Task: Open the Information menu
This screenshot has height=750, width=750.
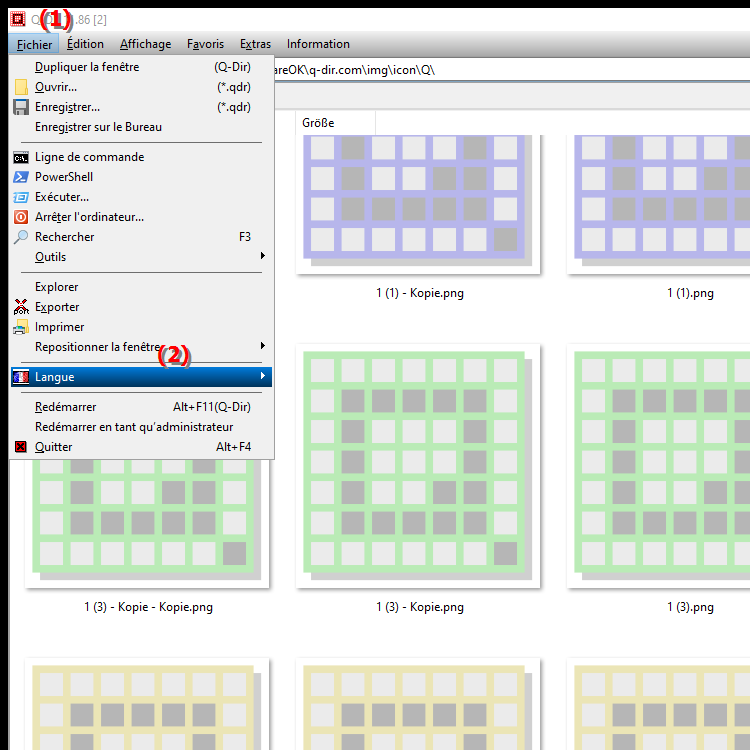Action: [318, 44]
